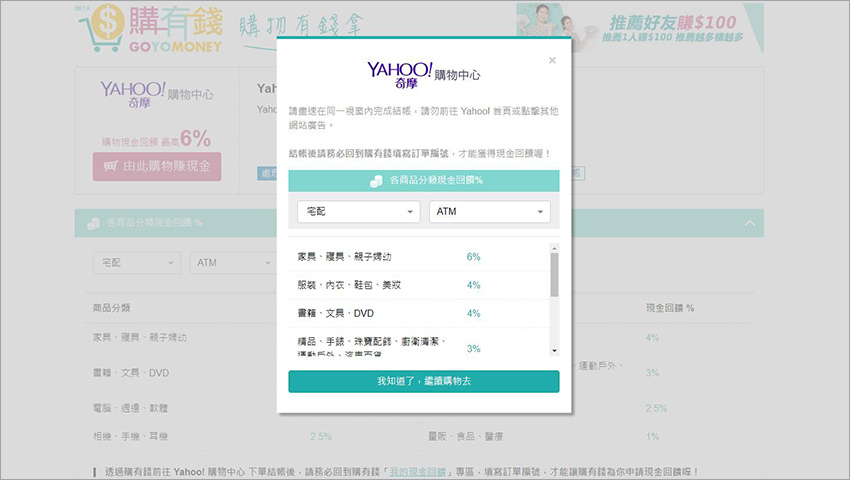Image resolution: width=850 pixels, height=480 pixels.
Task: Click the coin icon in background section header
Action: [93, 223]
